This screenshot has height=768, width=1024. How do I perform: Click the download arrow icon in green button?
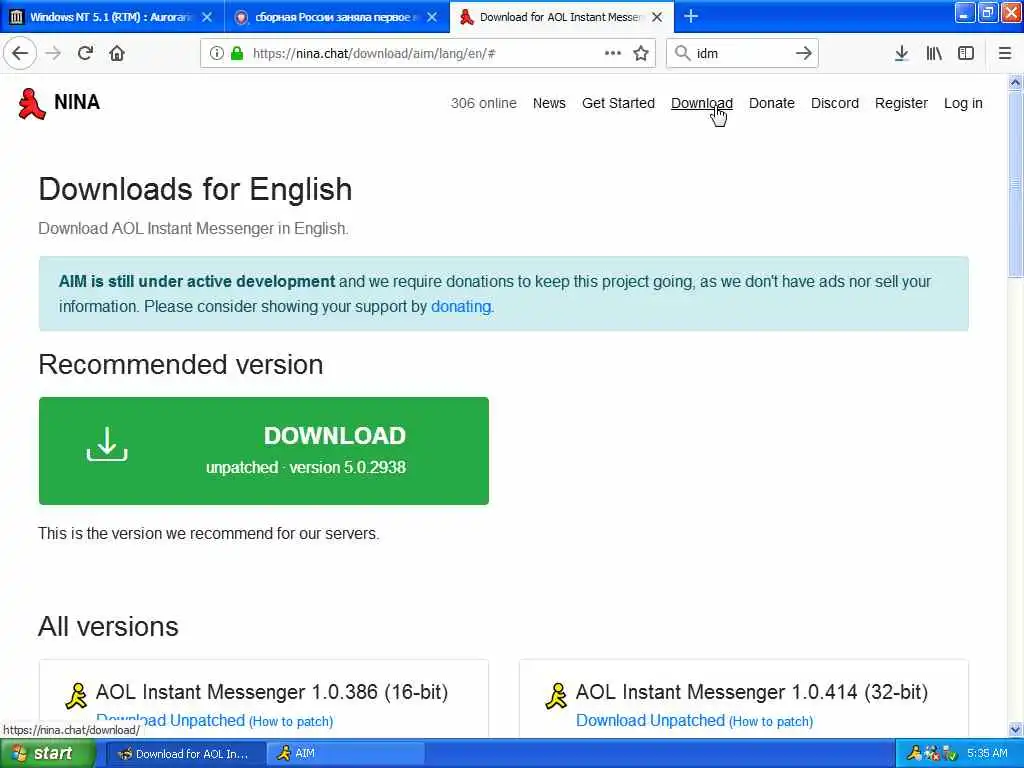tap(107, 444)
